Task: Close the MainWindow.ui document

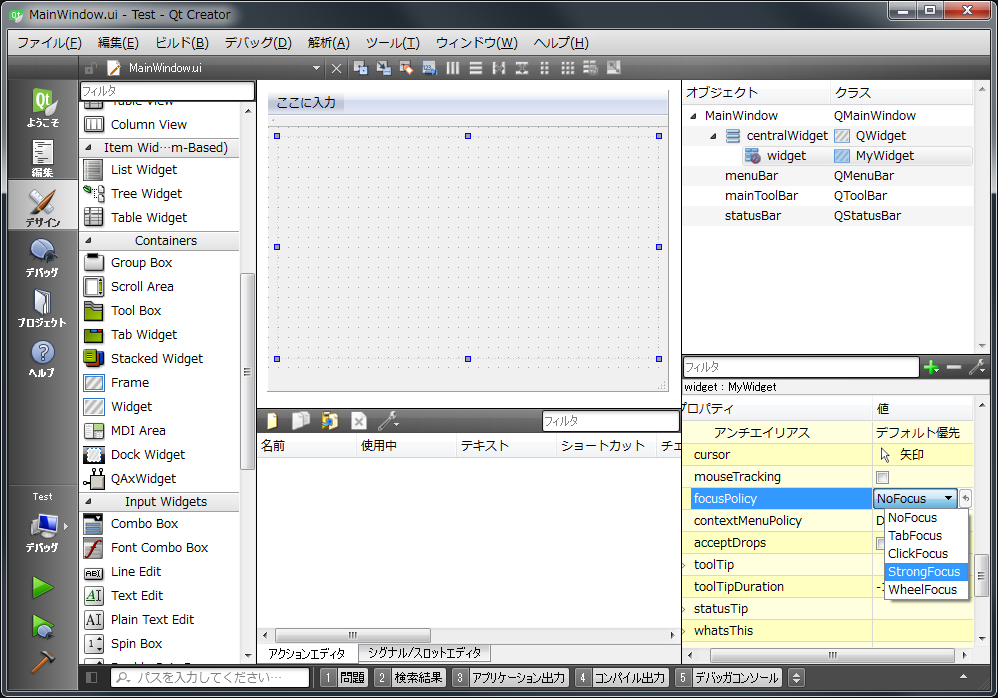Action: pos(336,68)
